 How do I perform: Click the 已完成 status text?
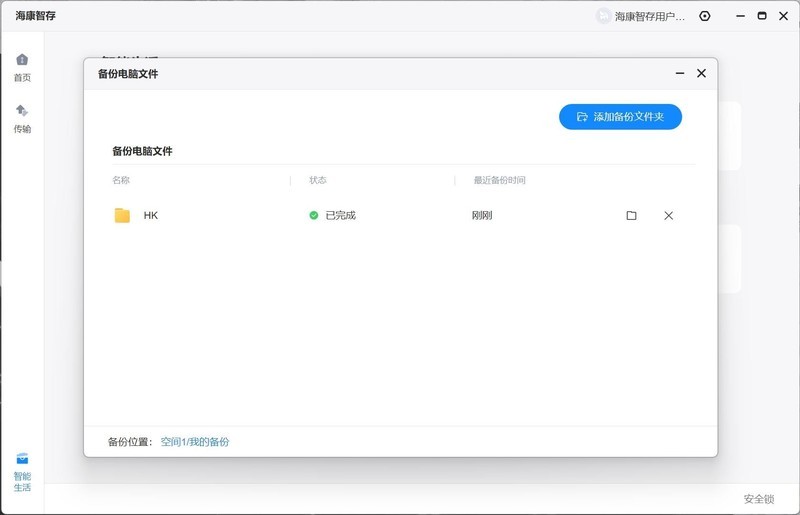point(340,215)
